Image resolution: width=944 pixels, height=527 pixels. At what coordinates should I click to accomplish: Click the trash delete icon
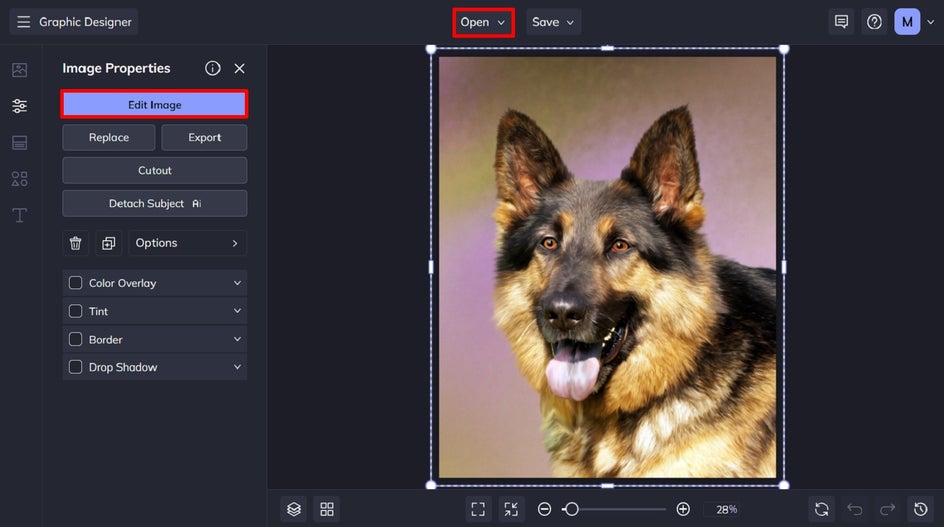coord(75,243)
